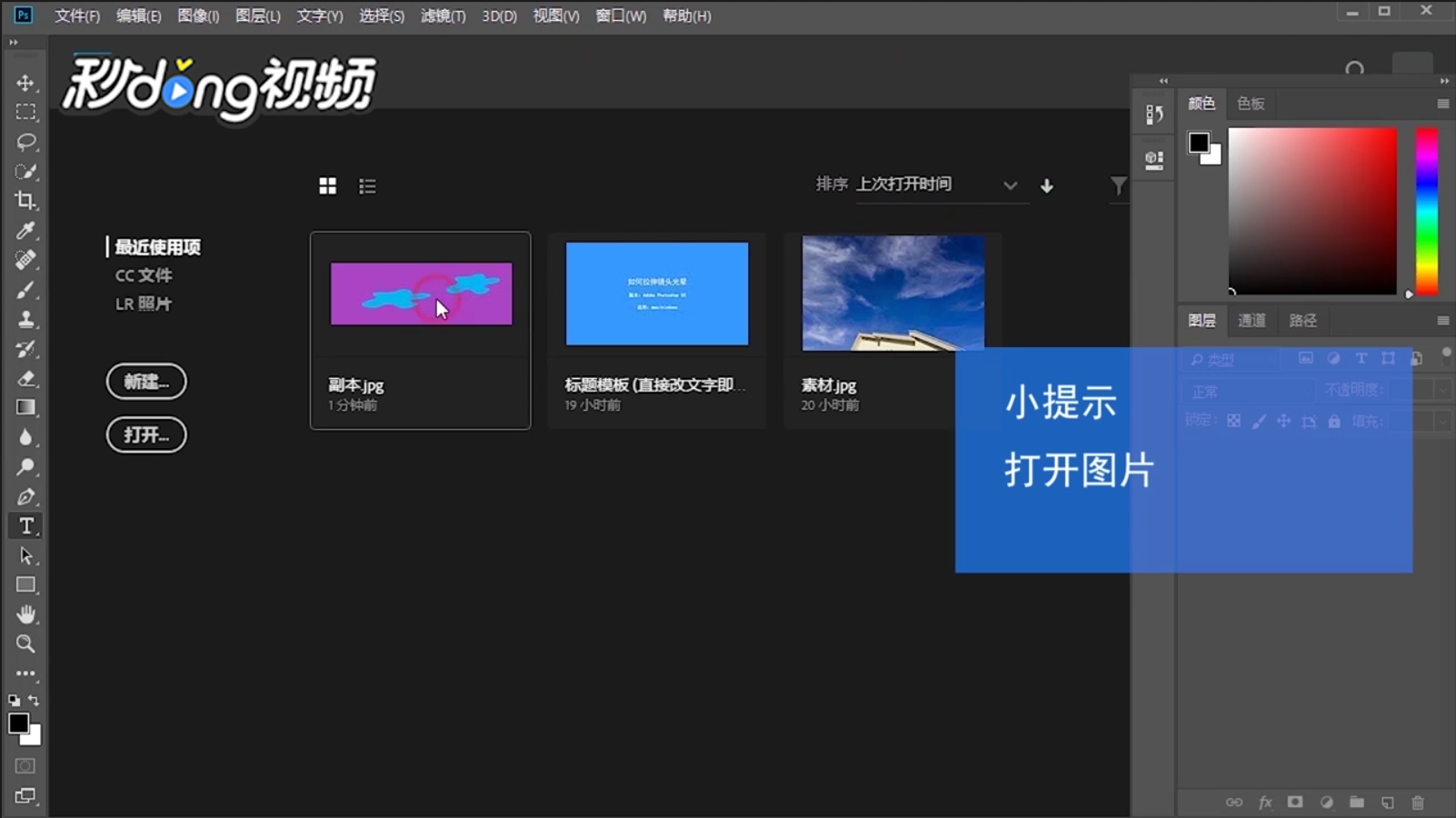Open the 编辑(E) menu
This screenshot has width=1456, height=818.
(x=139, y=15)
